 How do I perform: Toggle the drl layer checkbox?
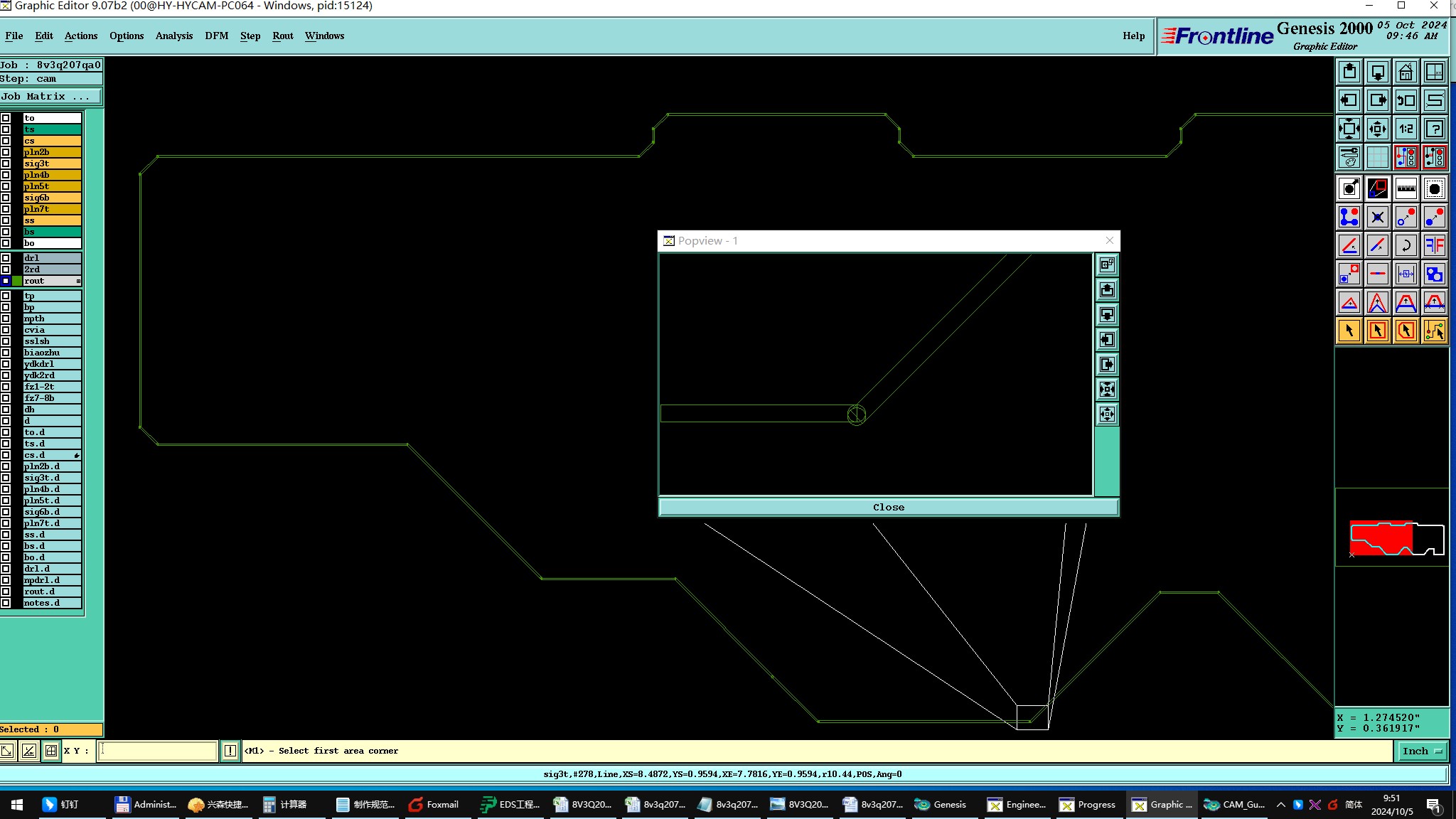click(6, 258)
